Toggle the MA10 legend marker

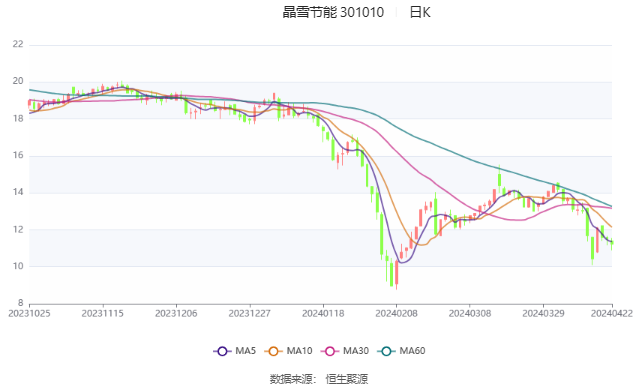[273, 351]
